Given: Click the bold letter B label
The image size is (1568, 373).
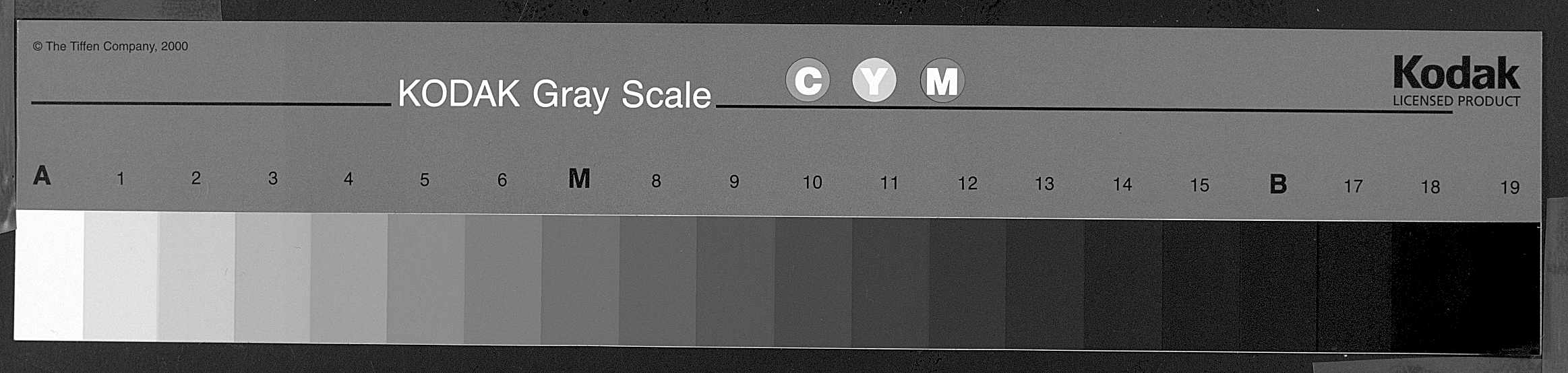Looking at the screenshot, I should pyautogui.click(x=1277, y=184).
